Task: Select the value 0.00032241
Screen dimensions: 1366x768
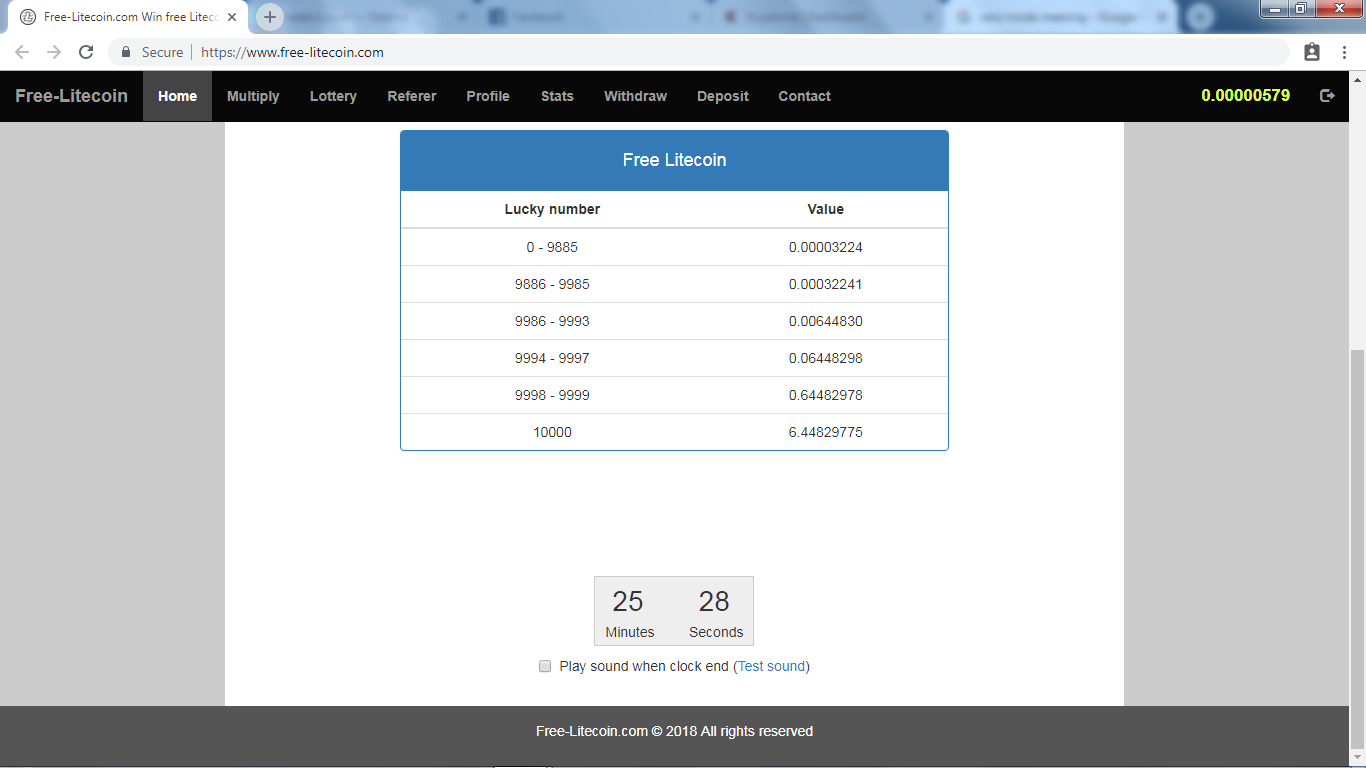Action: pos(826,284)
